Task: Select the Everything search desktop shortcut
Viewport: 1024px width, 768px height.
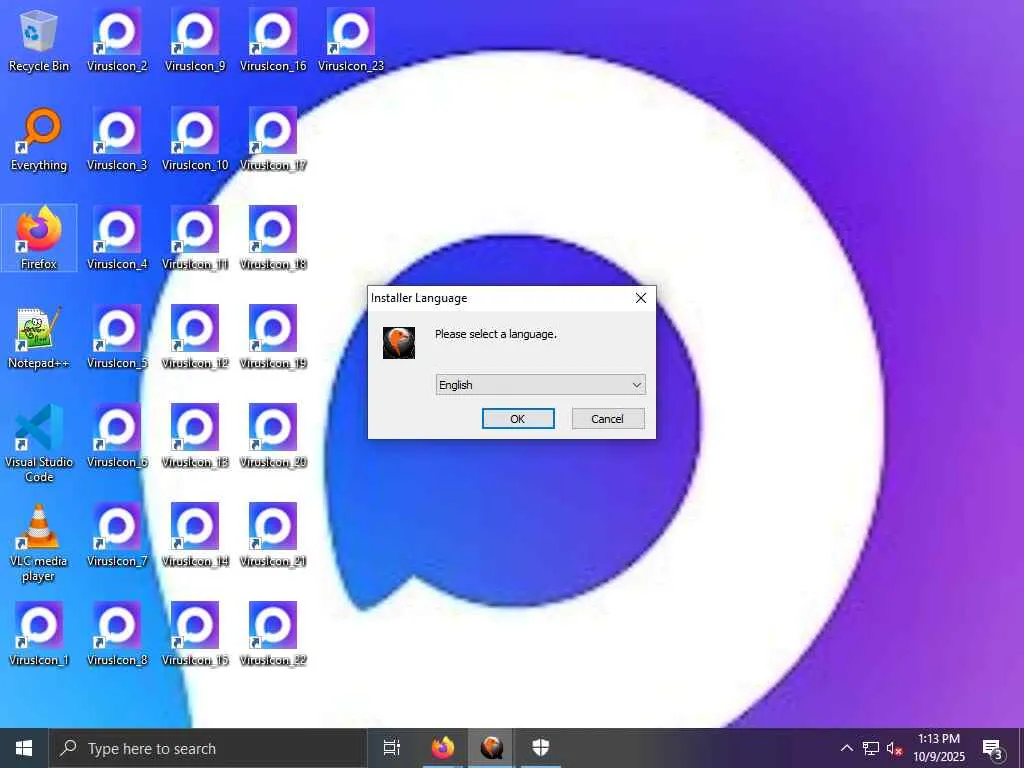Action: [39, 140]
